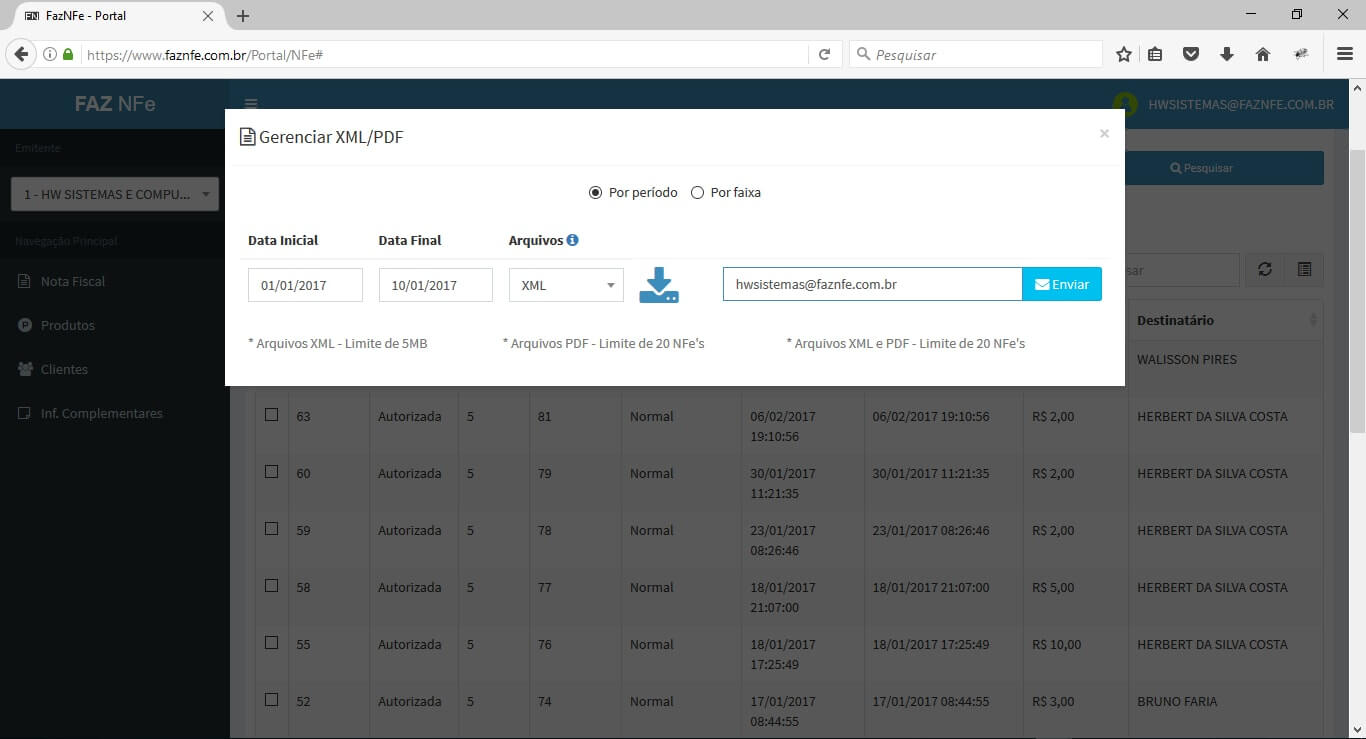Check the row 55 checkbox

click(271, 643)
